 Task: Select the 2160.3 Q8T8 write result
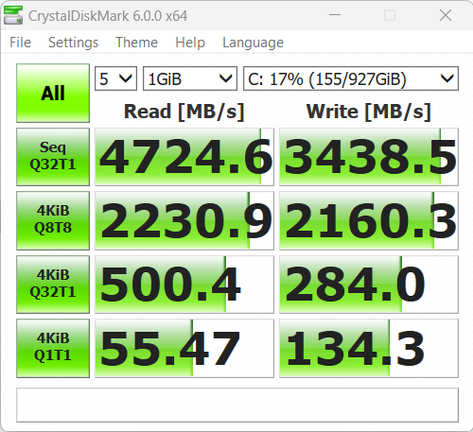(x=369, y=220)
